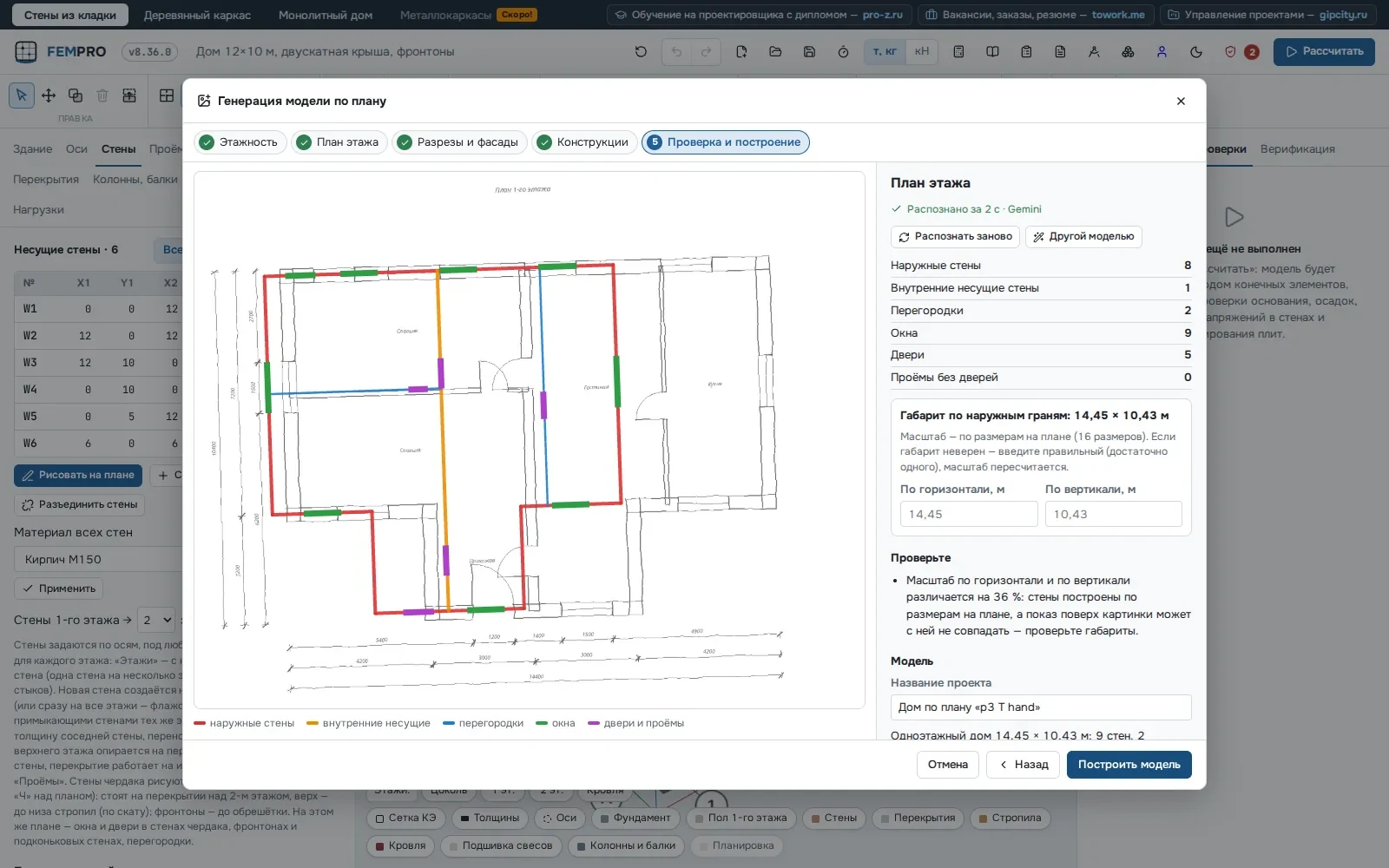The image size is (1389, 868).
Task: Open project via the folder icon
Action: coord(775,52)
